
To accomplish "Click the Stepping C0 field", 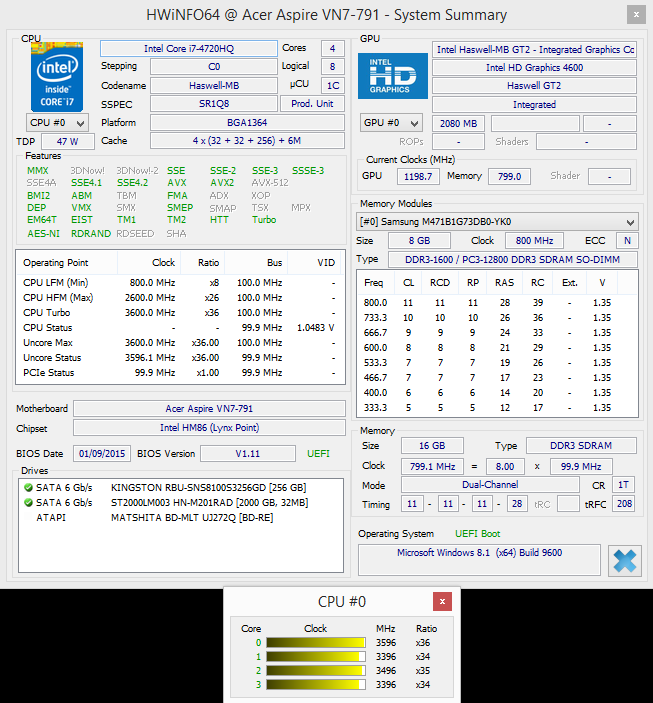I will 213,67.
